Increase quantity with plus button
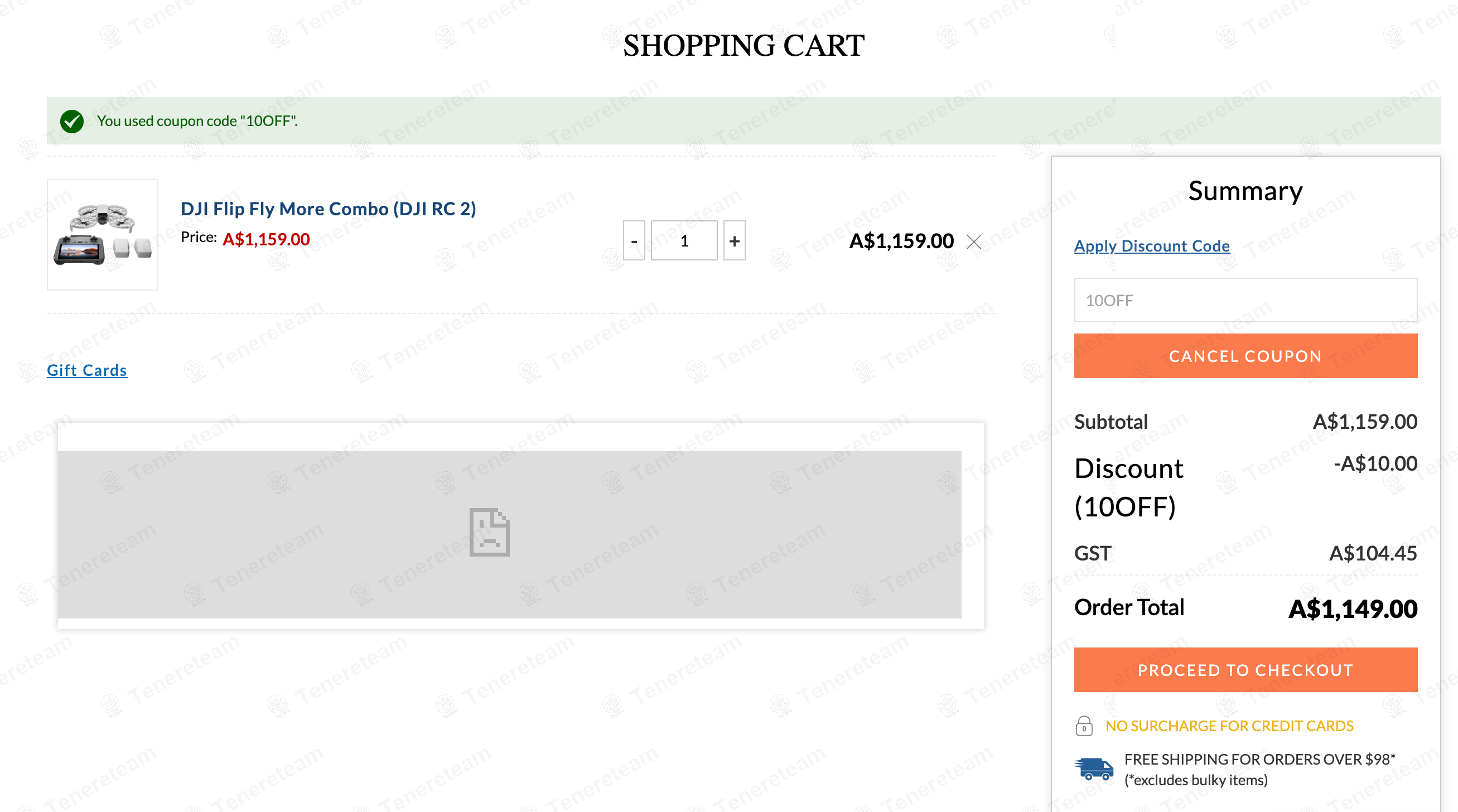This screenshot has width=1458, height=812. 734,240
